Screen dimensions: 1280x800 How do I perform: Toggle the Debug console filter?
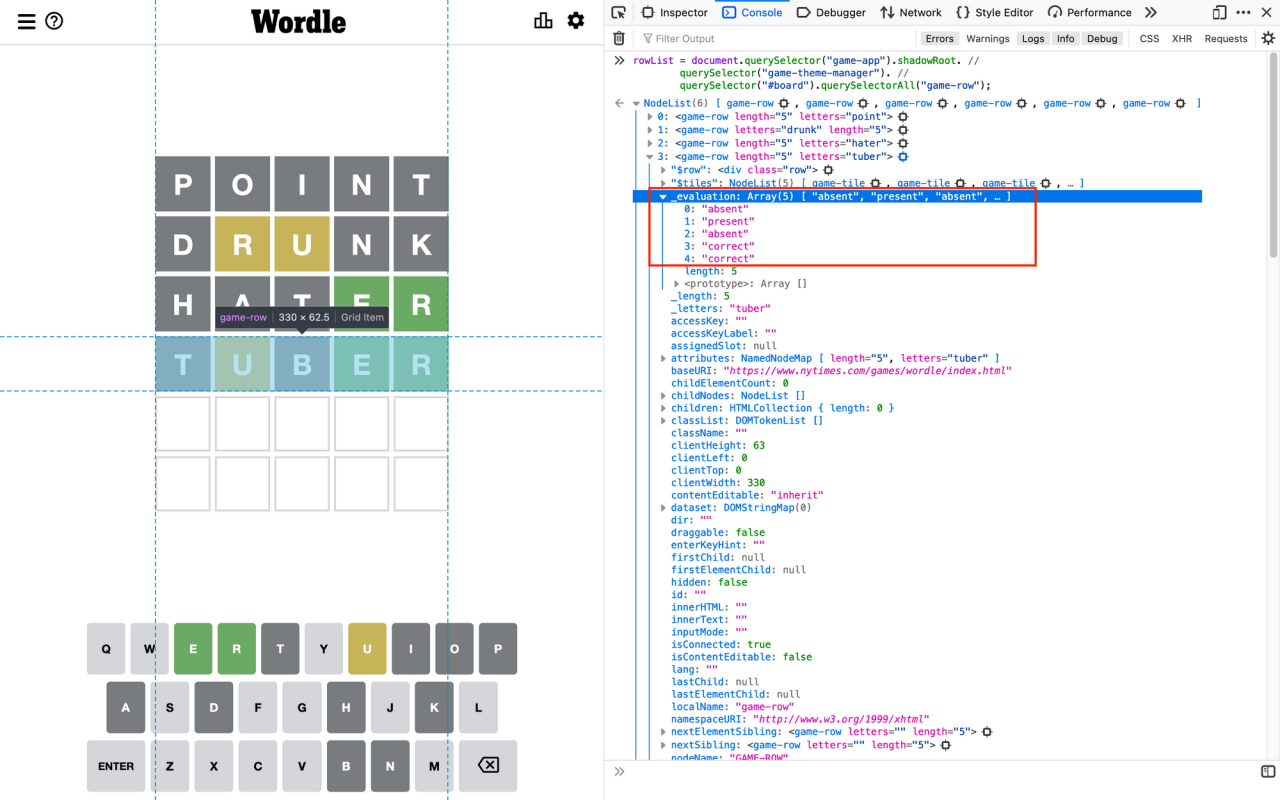[1102, 38]
